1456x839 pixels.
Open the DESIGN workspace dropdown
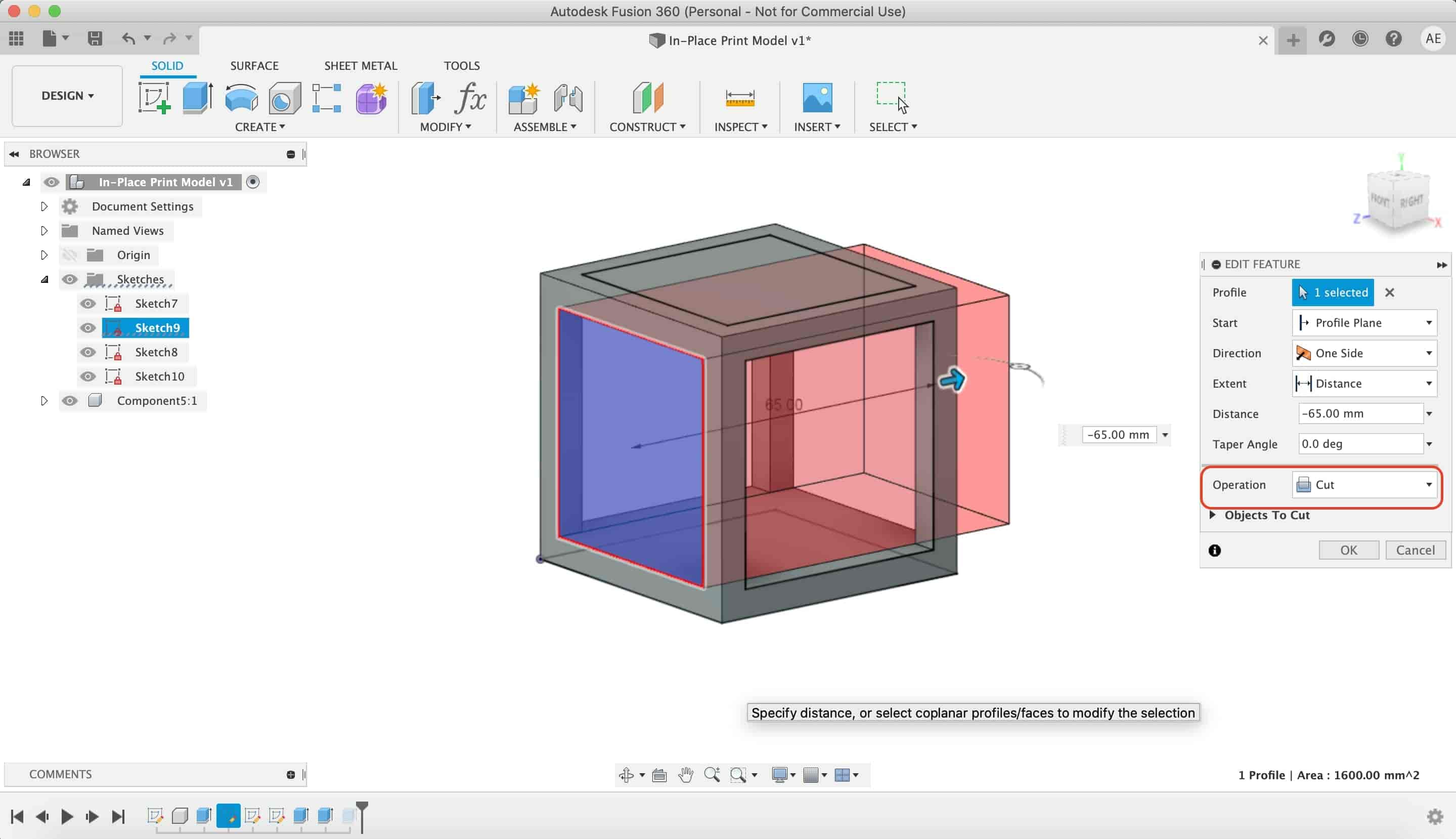pyautogui.click(x=67, y=96)
